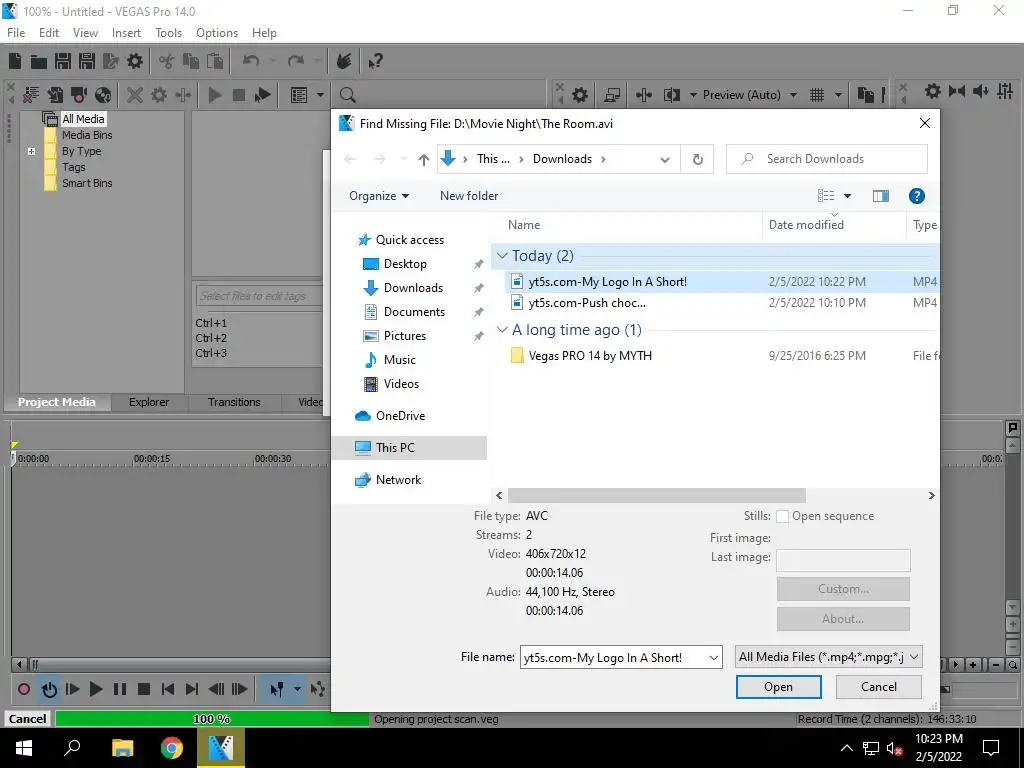Screen dimensions: 1024x768
Task: Open the Tools menu
Action: pyautogui.click(x=168, y=33)
